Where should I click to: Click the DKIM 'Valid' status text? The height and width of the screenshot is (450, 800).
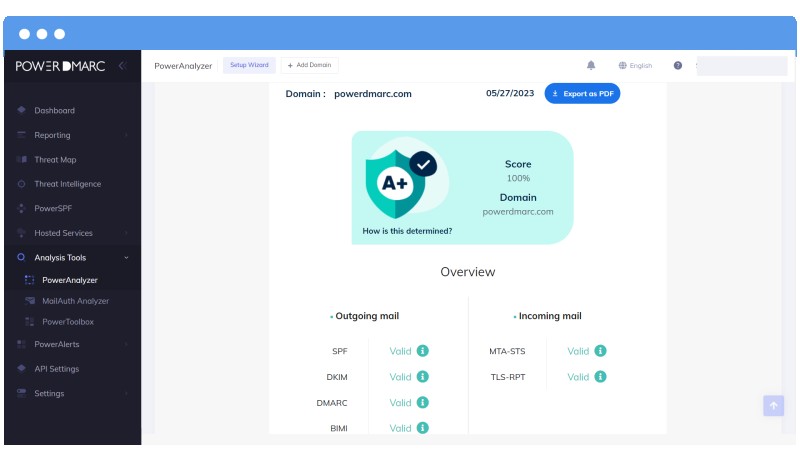click(x=400, y=377)
